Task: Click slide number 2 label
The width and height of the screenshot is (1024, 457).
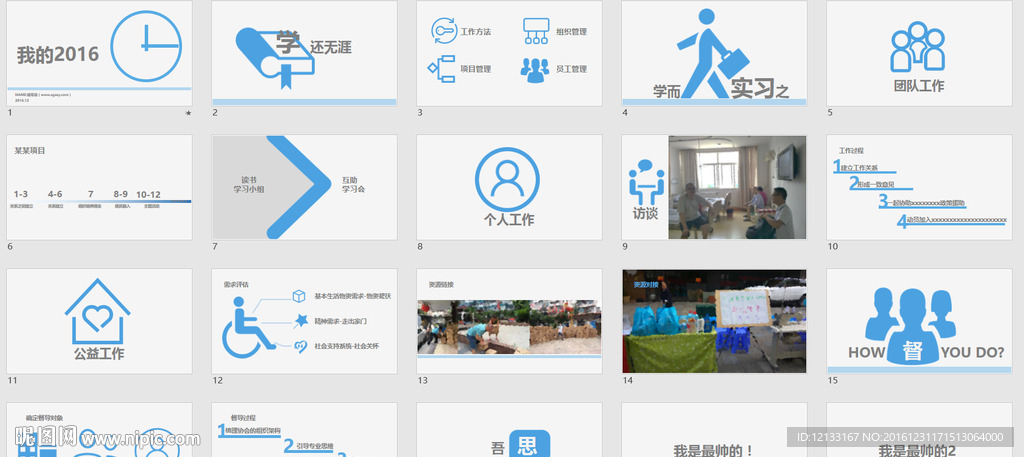Action: click(215, 112)
